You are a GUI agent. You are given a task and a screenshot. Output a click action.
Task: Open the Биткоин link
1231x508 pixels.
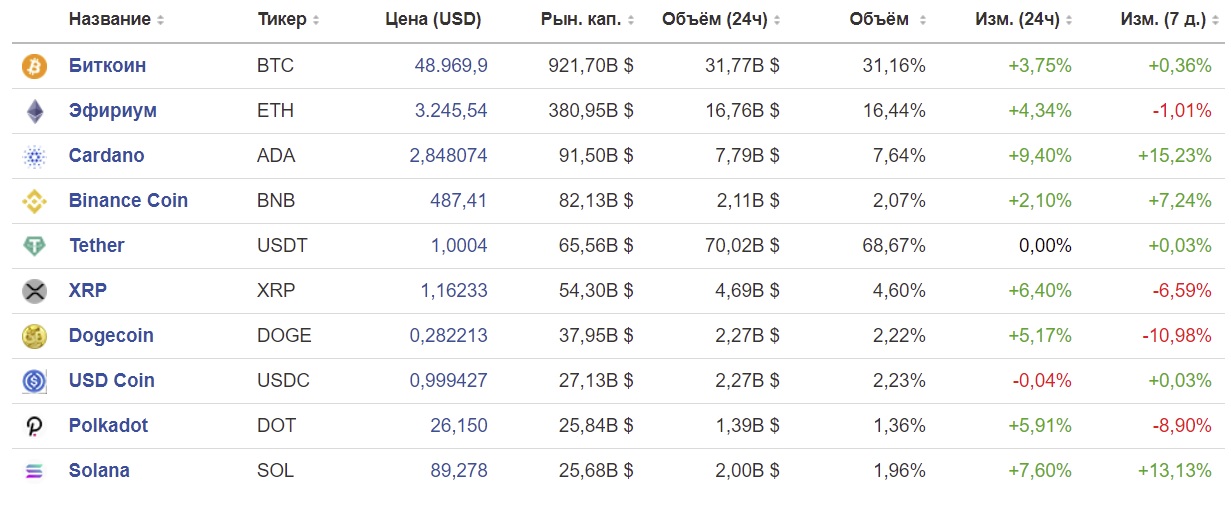click(107, 66)
